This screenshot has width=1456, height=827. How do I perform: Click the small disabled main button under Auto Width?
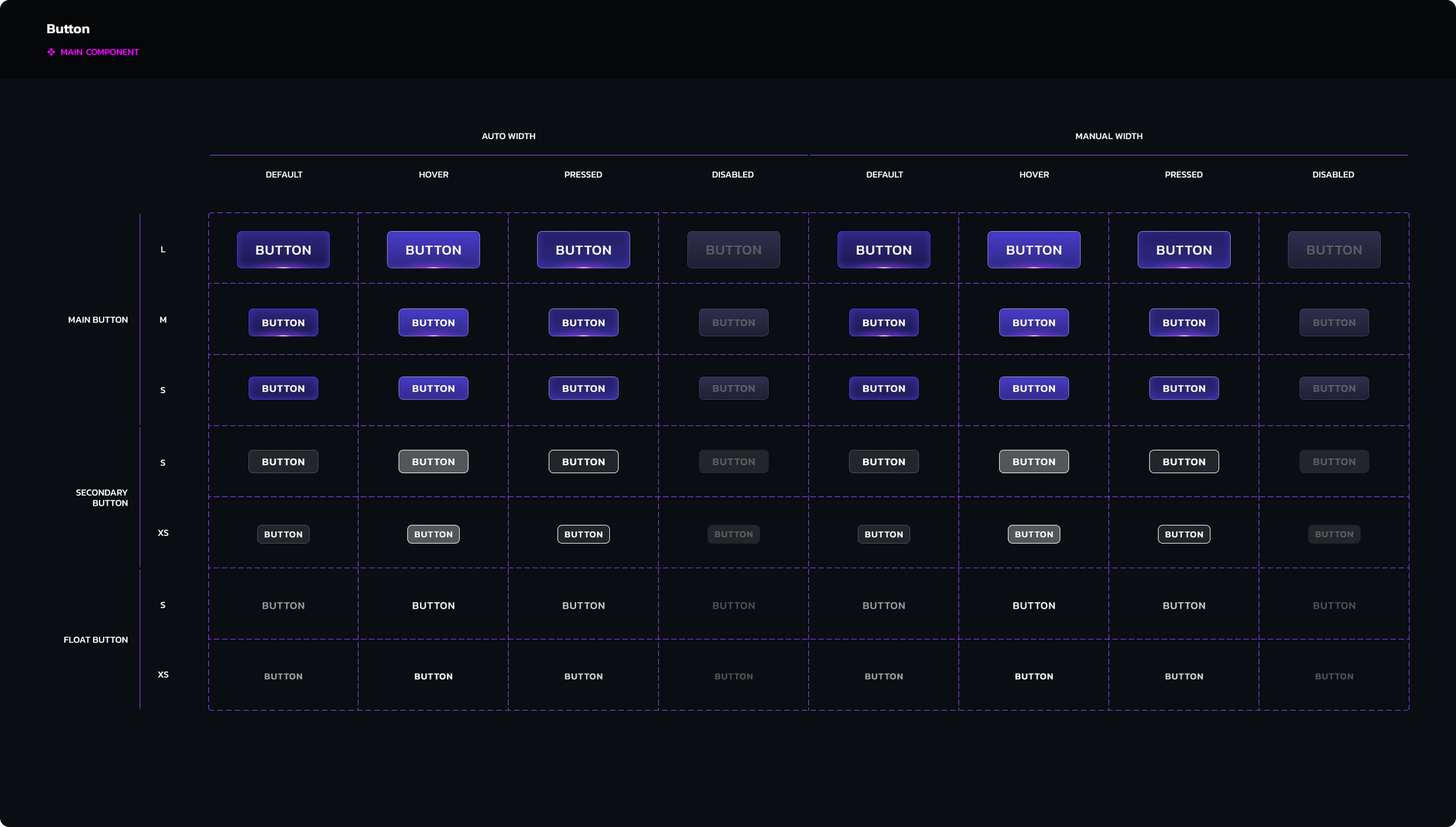733,388
